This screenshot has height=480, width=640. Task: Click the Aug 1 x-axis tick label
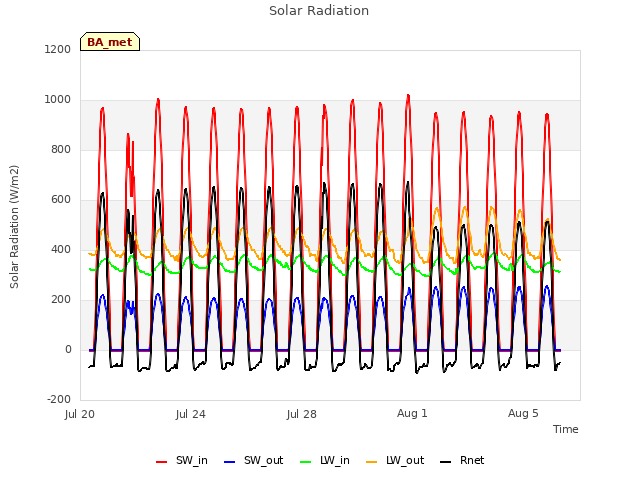[412, 413]
